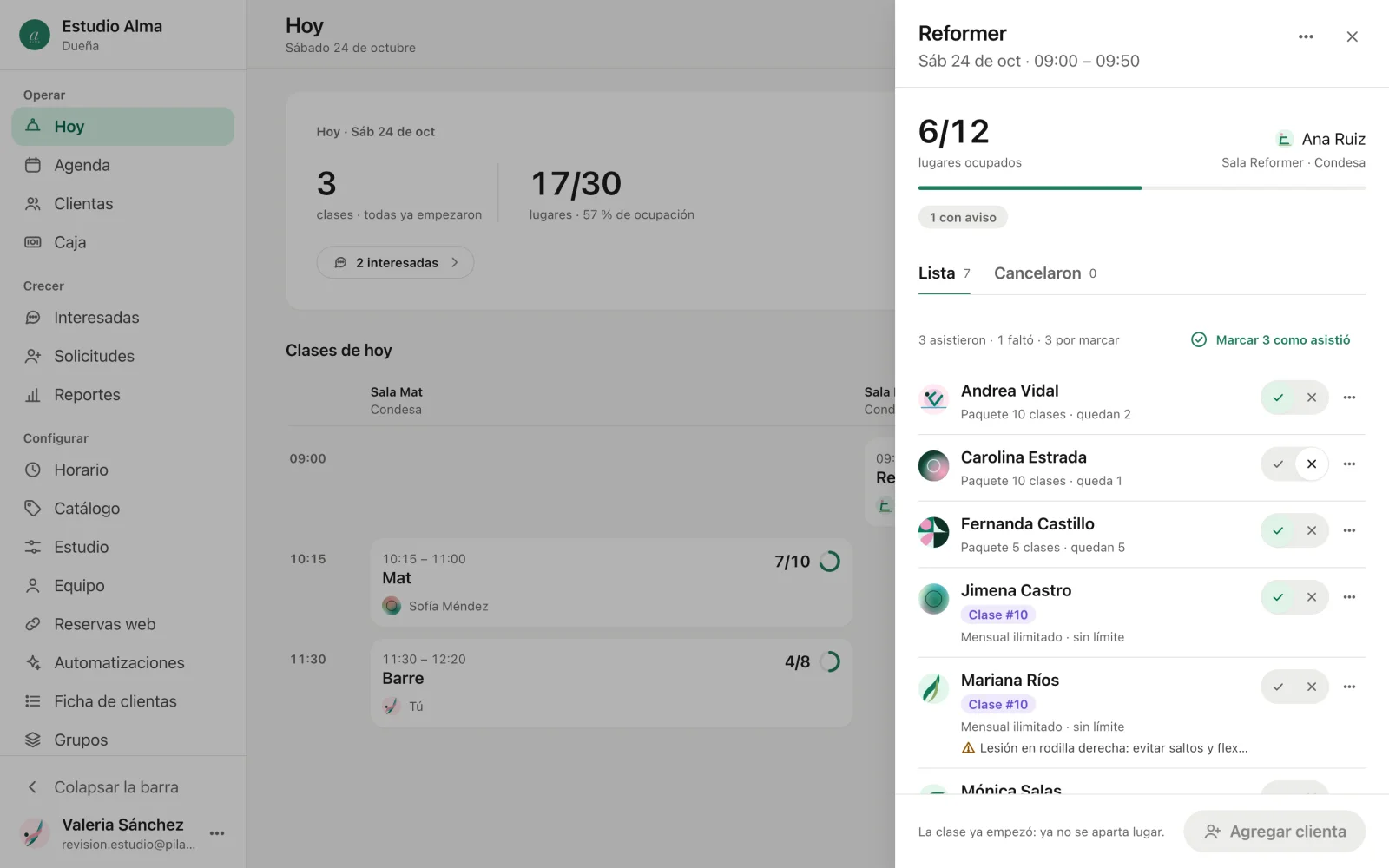
Task: Mark Andrea Vidal as attended
Action: pyautogui.click(x=1278, y=398)
